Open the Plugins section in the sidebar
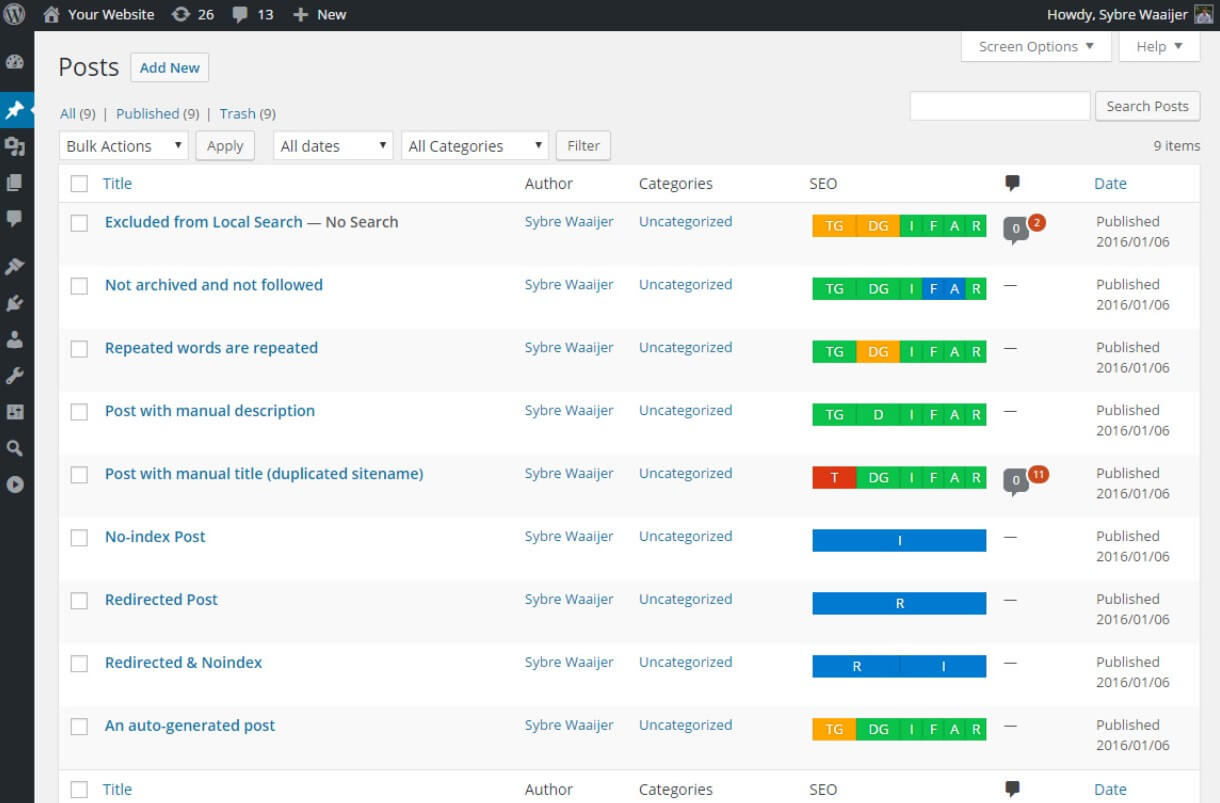Image resolution: width=1220 pixels, height=803 pixels. click(15, 303)
